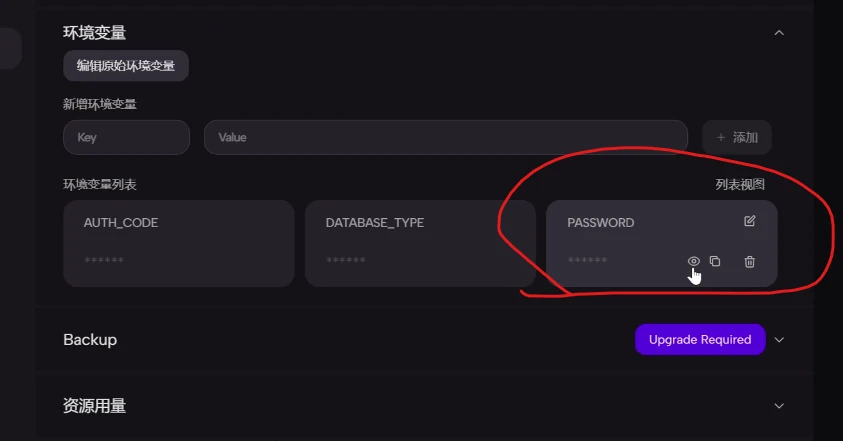
Task: Expand the Backup section chevron
Action: tap(779, 340)
